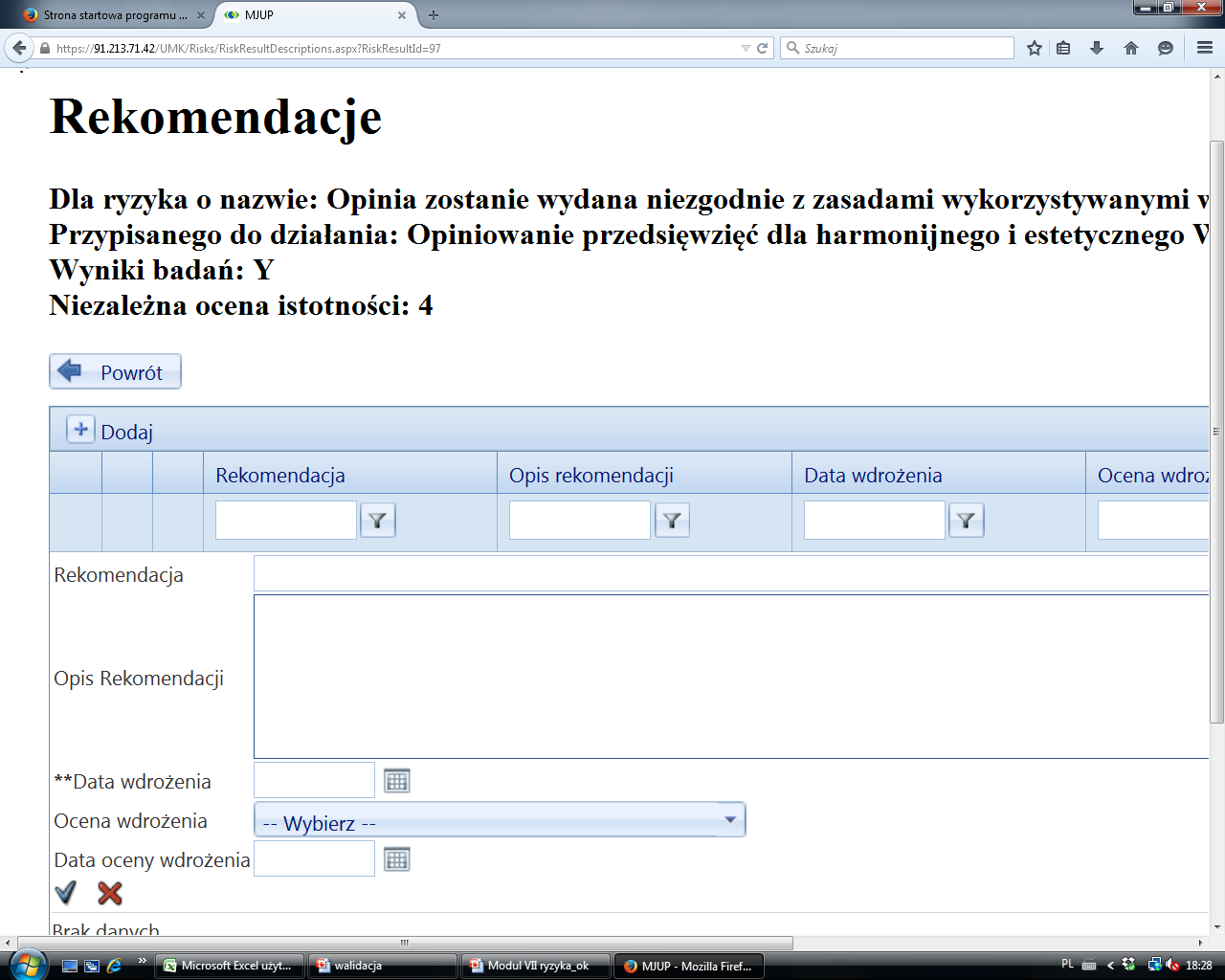Click the Szukaj search field

pyautogui.click(x=897, y=48)
